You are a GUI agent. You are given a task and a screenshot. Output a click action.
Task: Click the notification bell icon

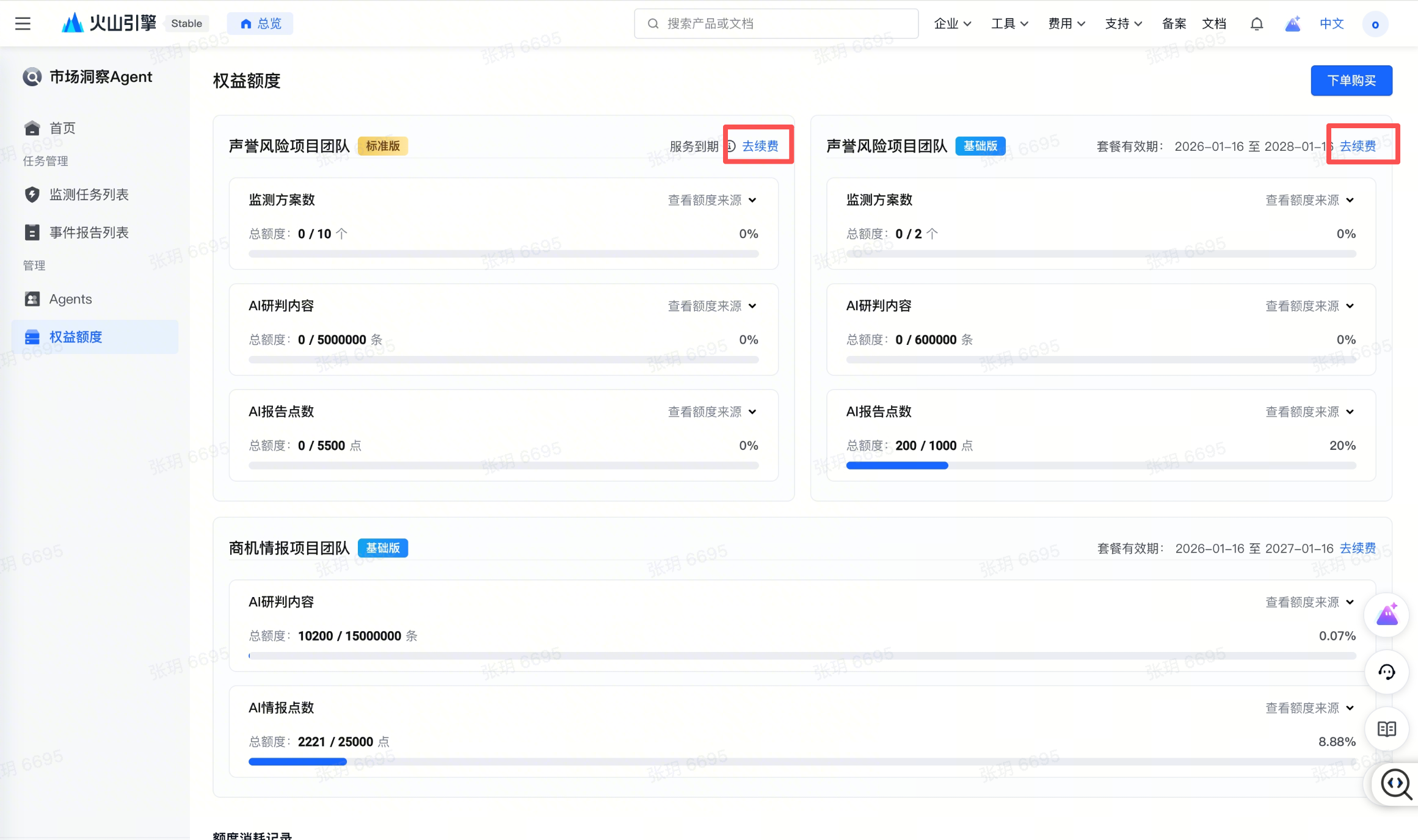tap(1256, 24)
